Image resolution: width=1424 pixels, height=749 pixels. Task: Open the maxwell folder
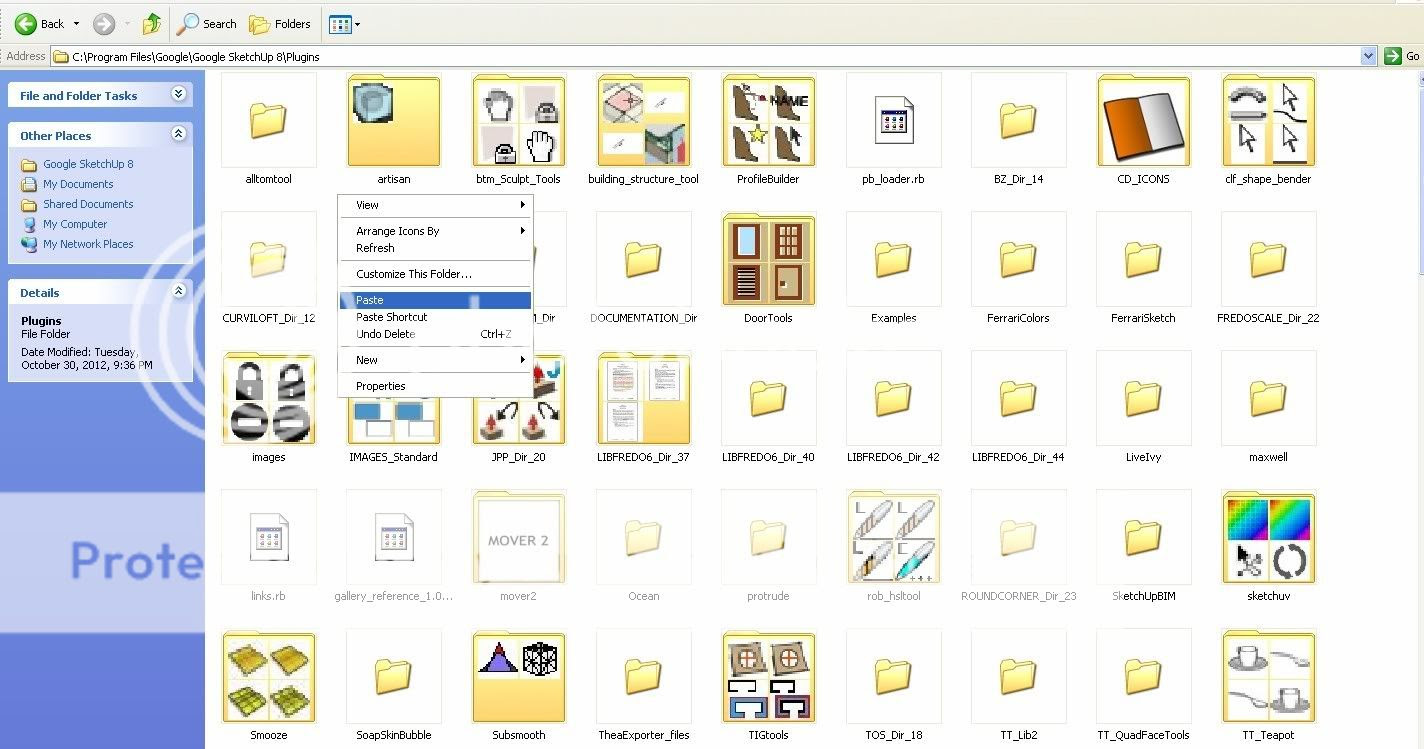click(1268, 398)
